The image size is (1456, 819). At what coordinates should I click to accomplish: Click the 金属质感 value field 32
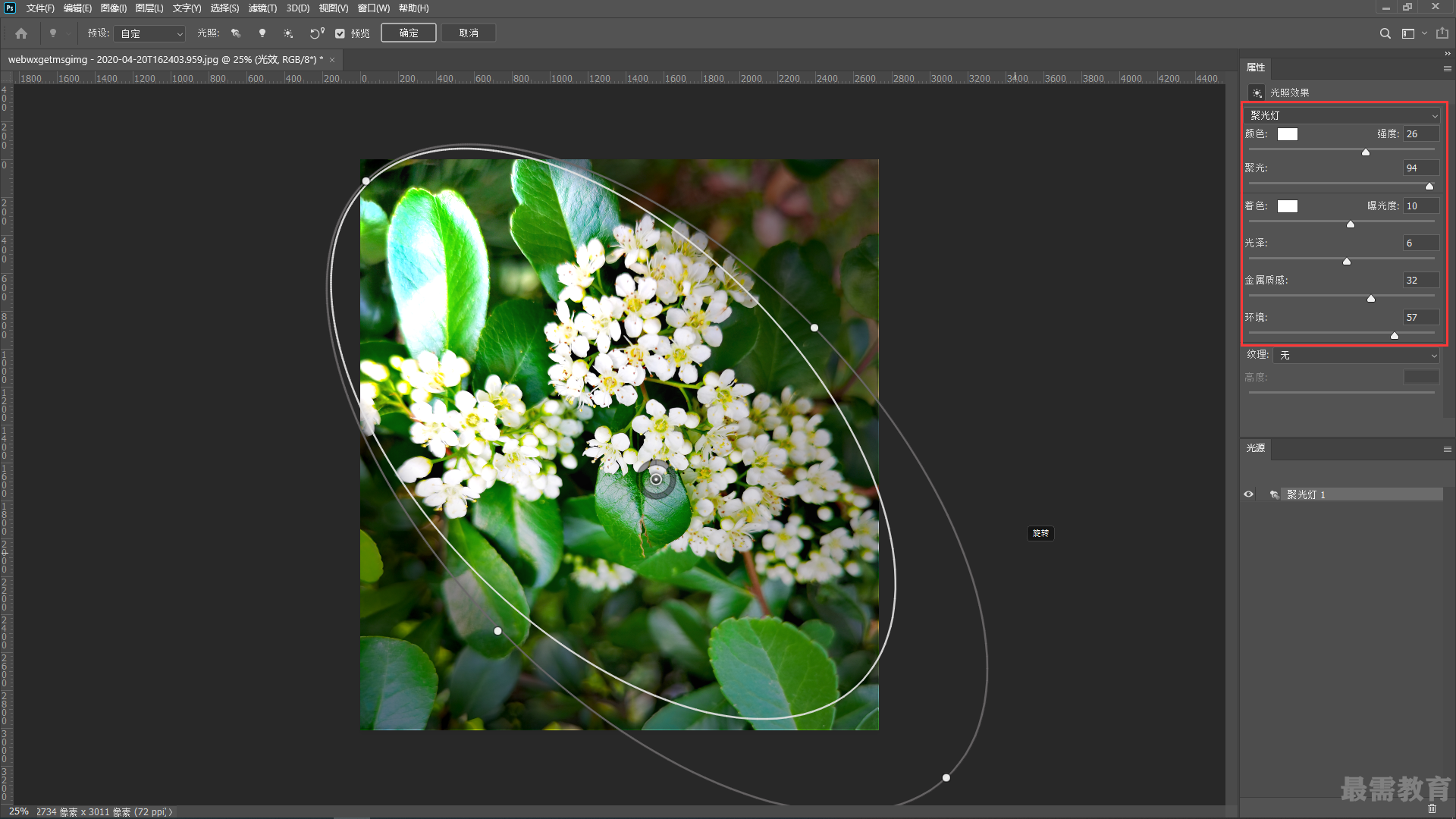point(1421,281)
